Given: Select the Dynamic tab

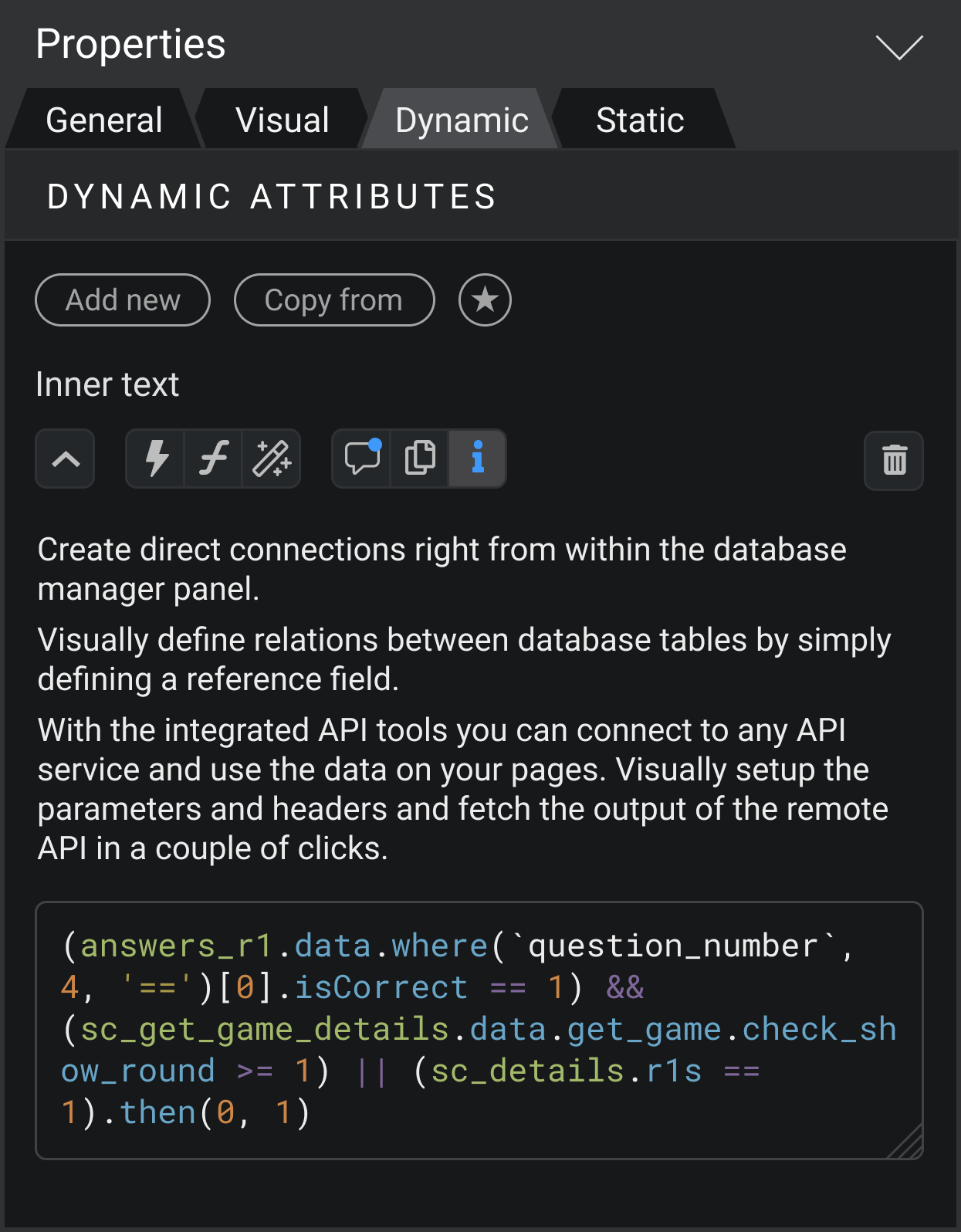Looking at the screenshot, I should tap(462, 120).
